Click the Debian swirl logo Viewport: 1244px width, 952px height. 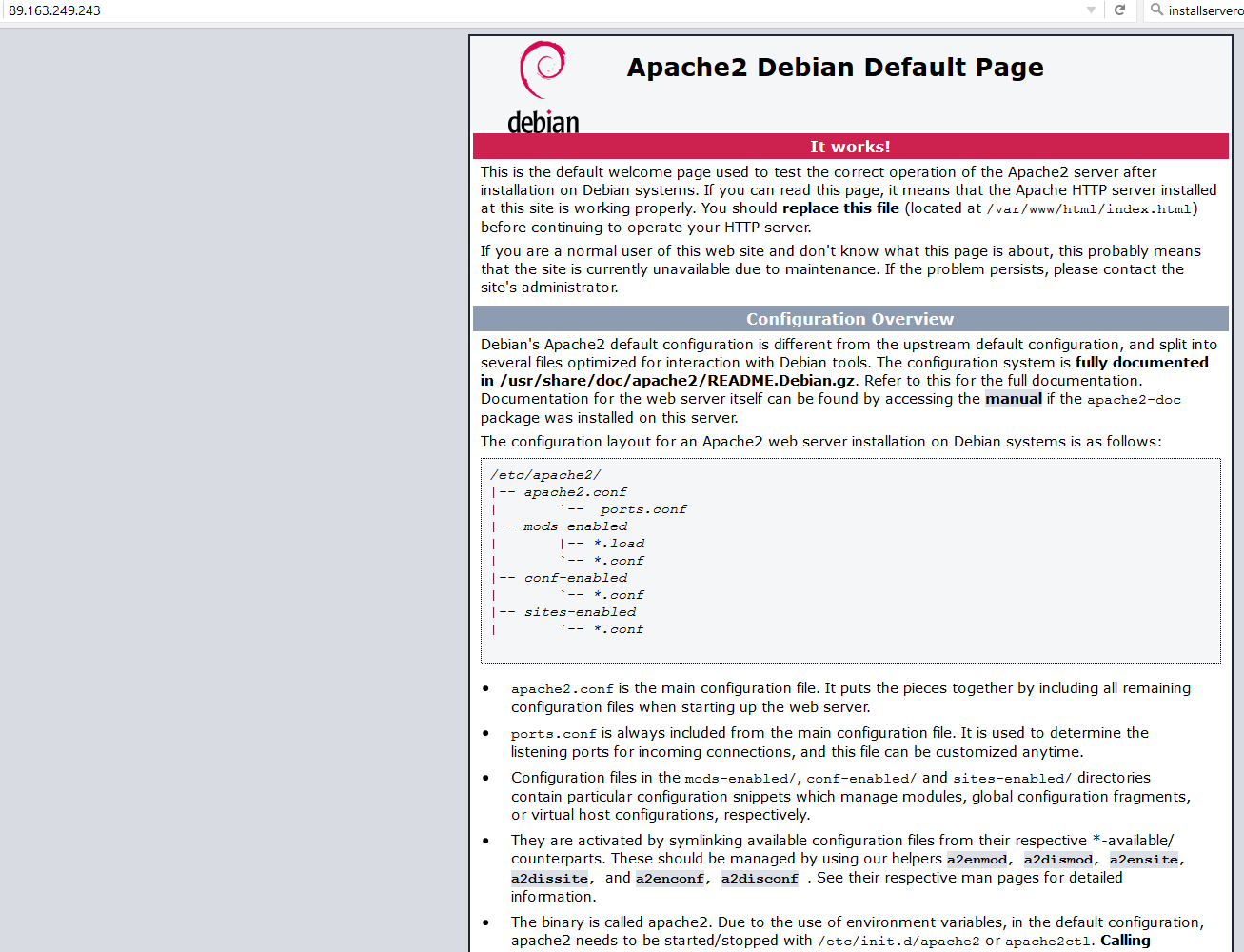coord(543,69)
